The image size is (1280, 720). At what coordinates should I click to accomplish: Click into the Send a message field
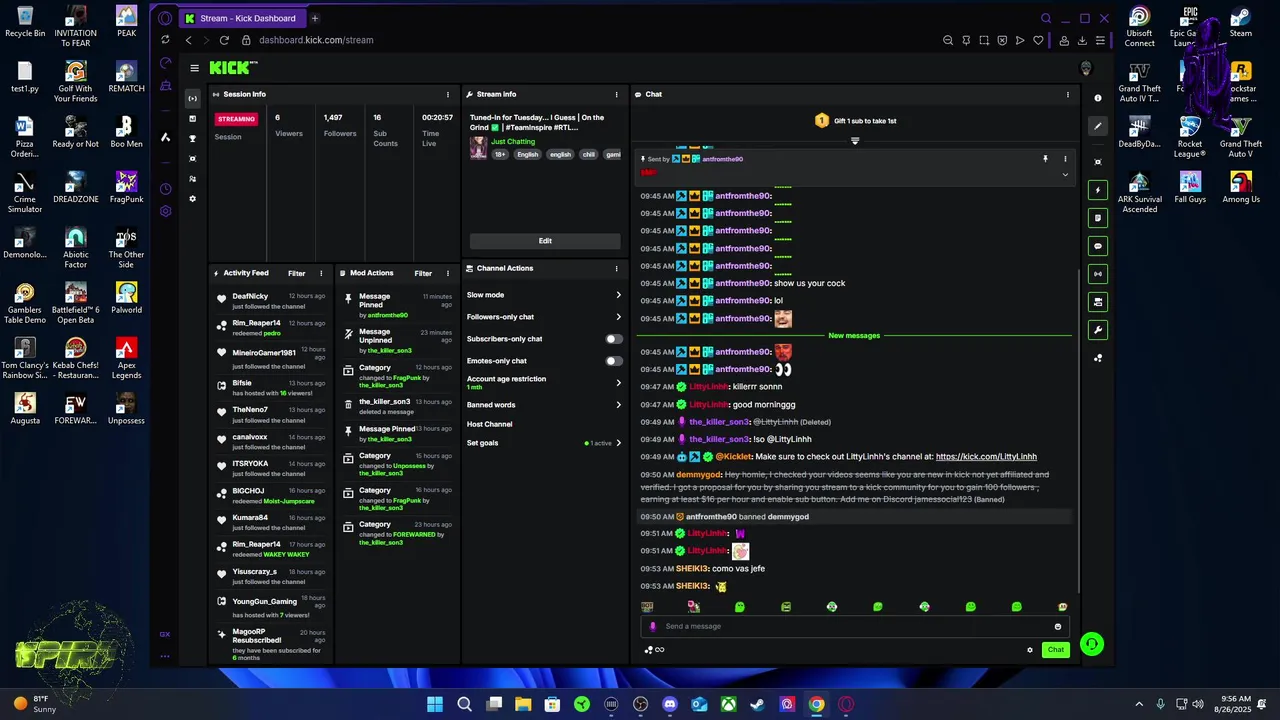click(x=855, y=627)
